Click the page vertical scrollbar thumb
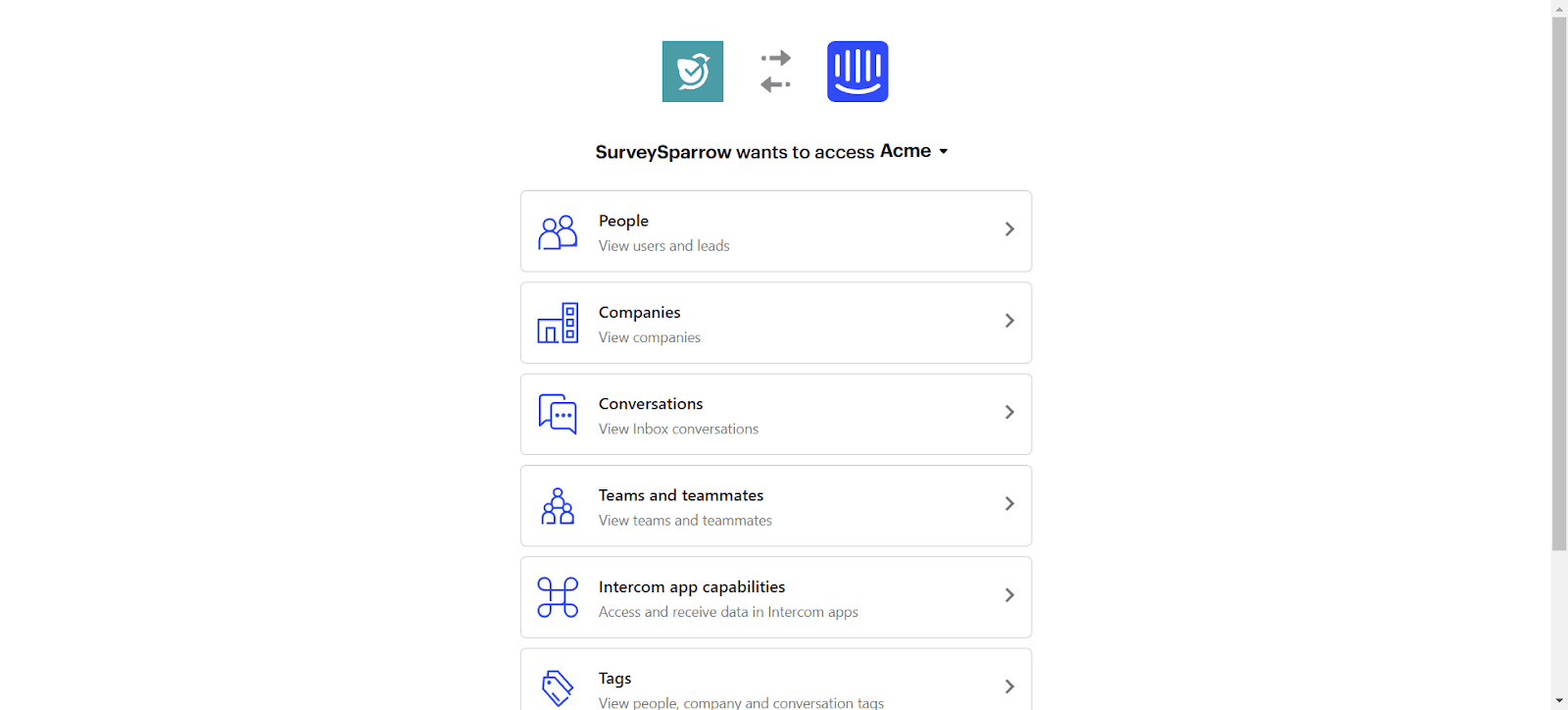The image size is (1568, 710). coord(1559,284)
